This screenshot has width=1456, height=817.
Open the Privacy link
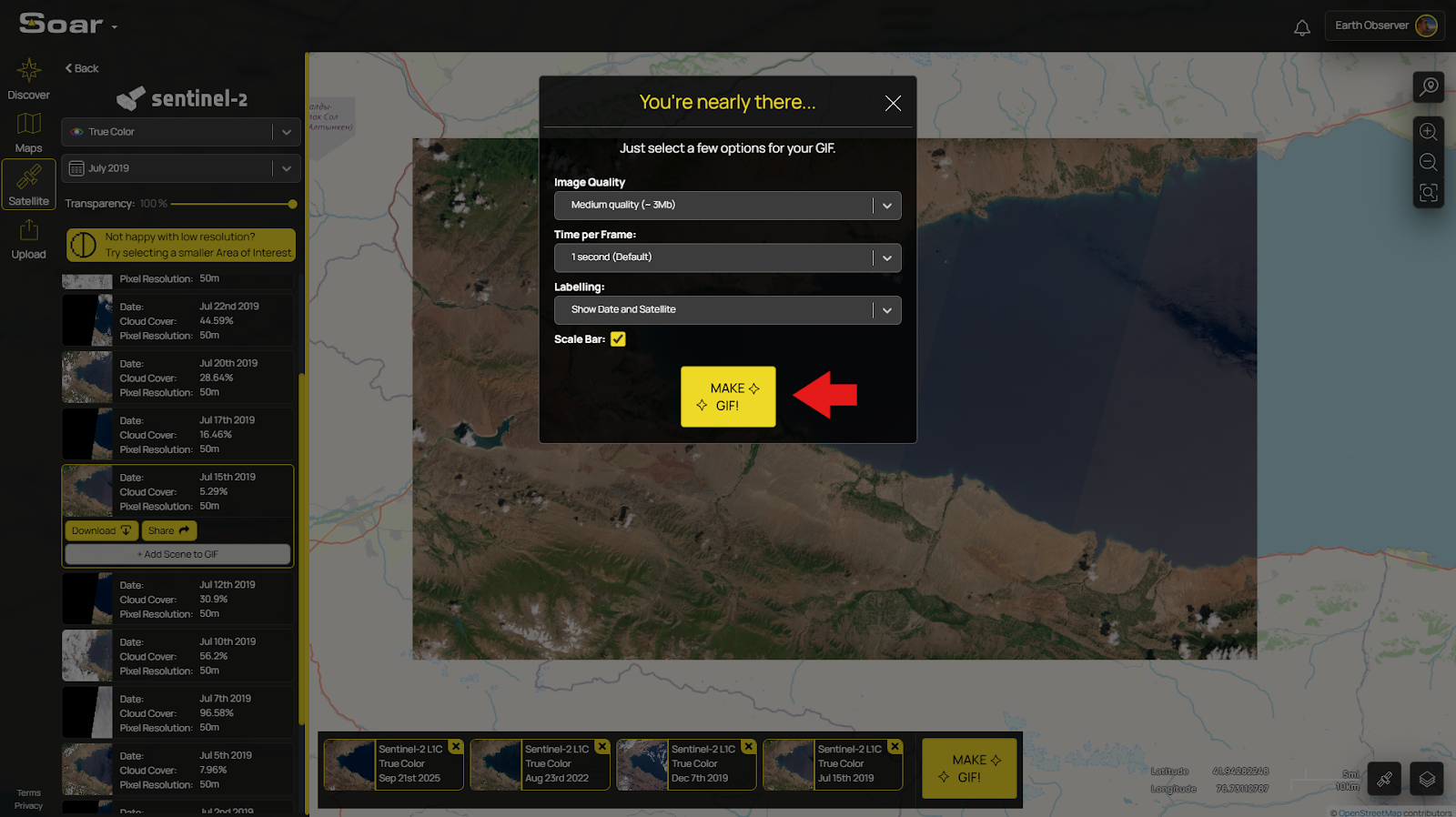(28, 806)
